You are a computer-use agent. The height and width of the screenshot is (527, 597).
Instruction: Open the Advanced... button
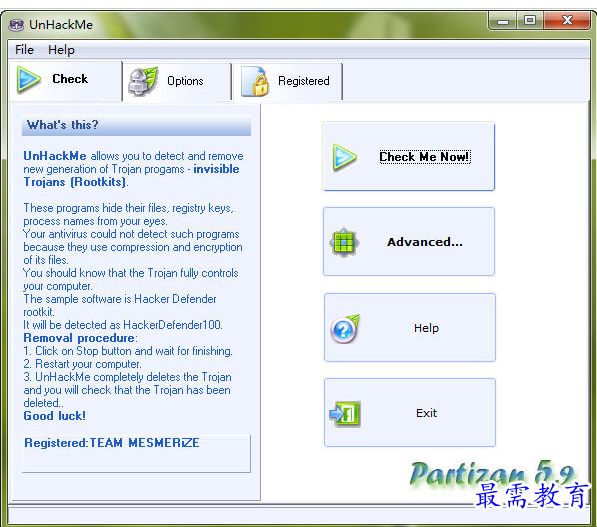click(409, 242)
